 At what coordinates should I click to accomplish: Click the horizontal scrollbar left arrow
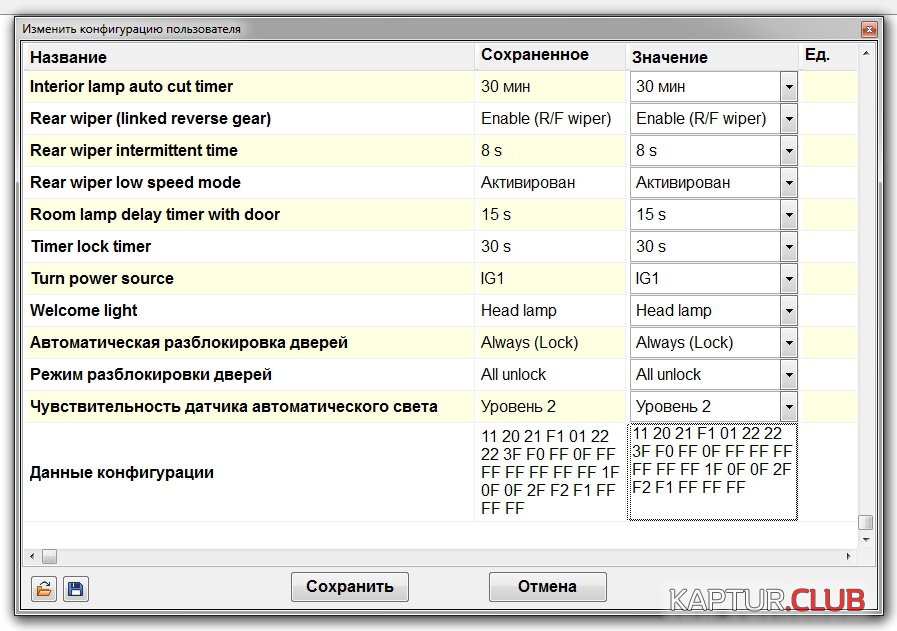pyautogui.click(x=32, y=556)
